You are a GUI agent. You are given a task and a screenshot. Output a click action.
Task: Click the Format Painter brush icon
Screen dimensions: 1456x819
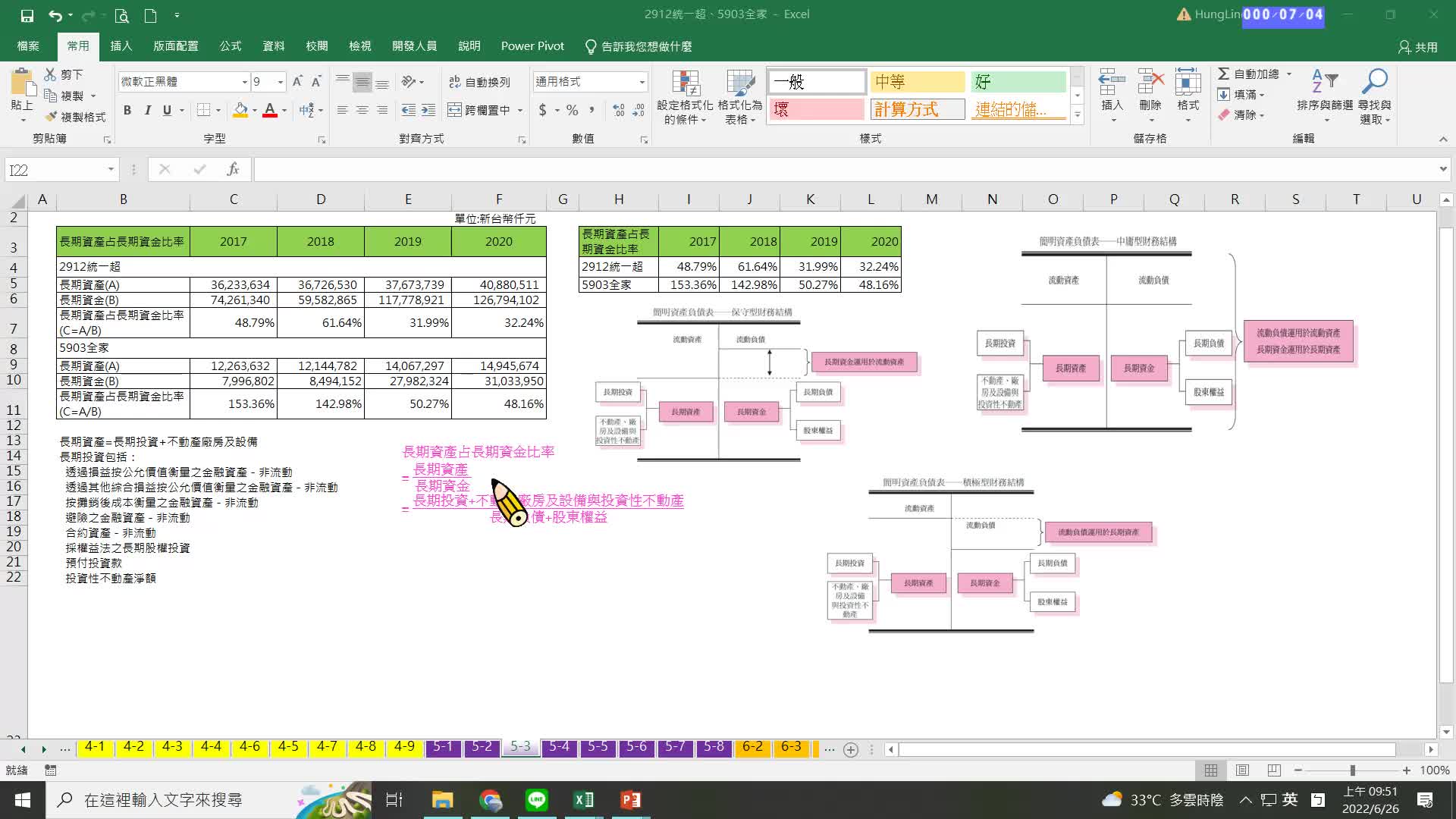coord(51,117)
